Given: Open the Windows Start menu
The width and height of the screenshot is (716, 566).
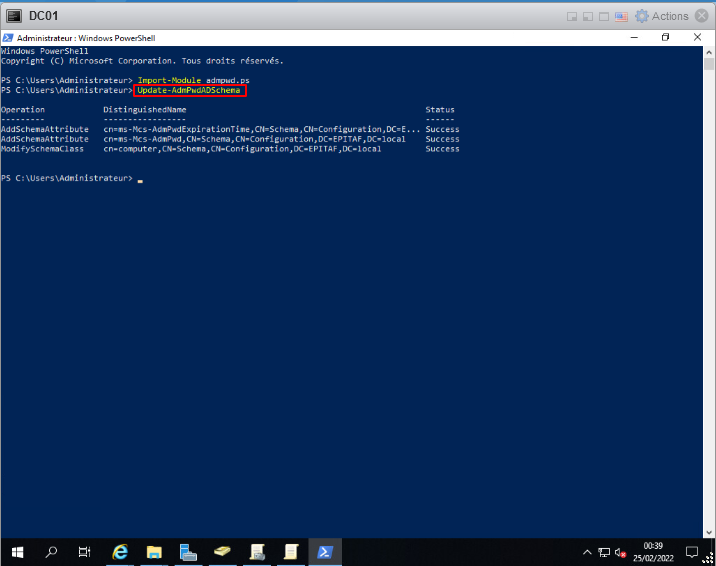Looking at the screenshot, I should click(x=17, y=551).
